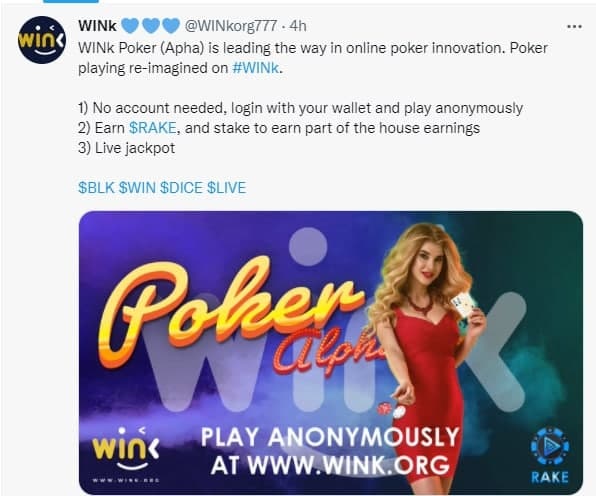Screen dimensions: 596x496
Task: Open the #WINk hashtag
Action: [255, 68]
